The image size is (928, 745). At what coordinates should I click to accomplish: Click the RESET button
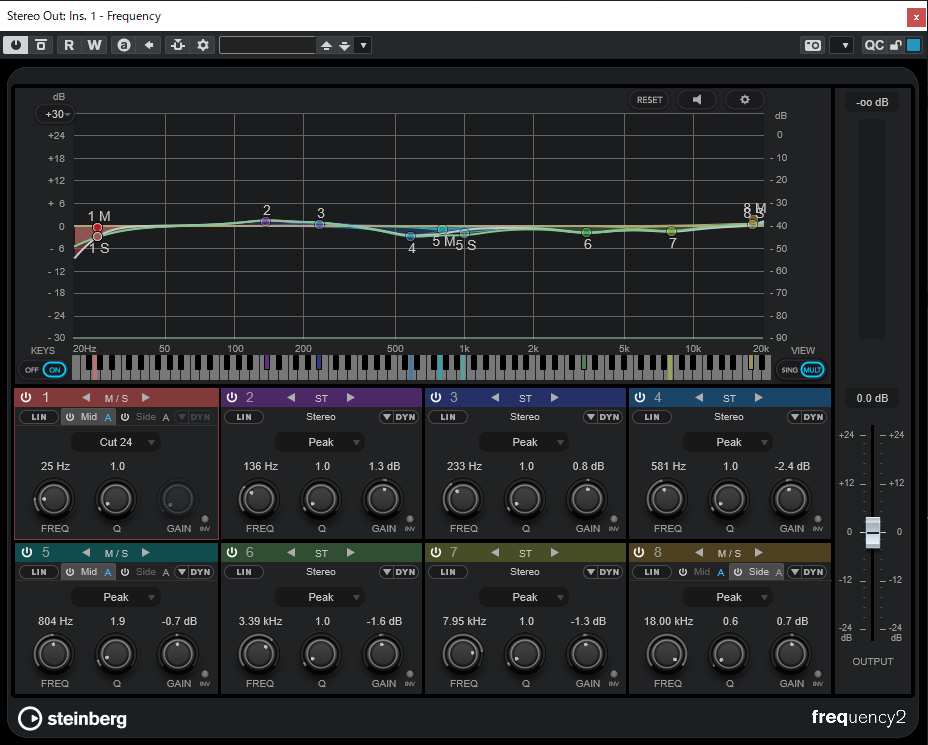(649, 99)
